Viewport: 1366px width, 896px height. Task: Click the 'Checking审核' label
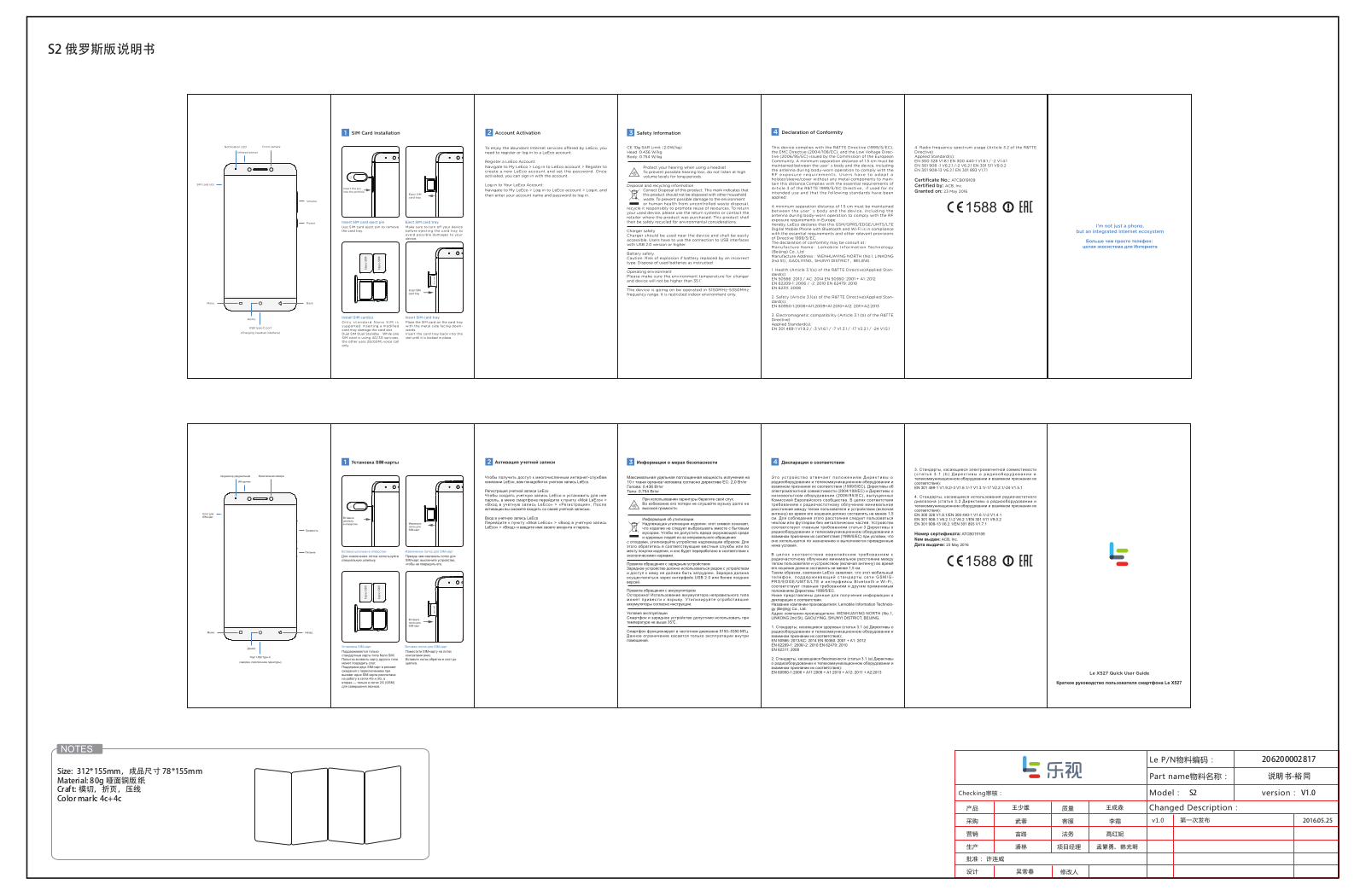pos(978,793)
